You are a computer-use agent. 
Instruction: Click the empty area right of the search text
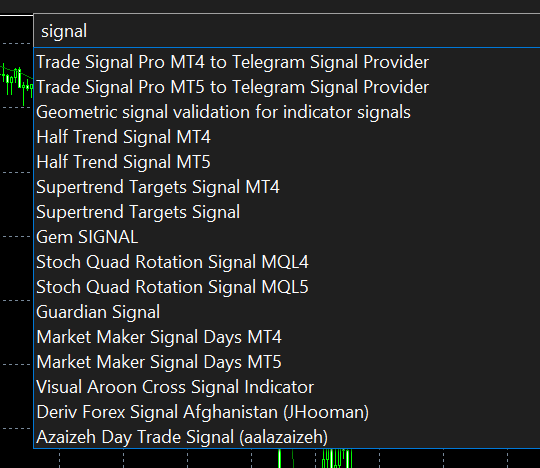310,31
